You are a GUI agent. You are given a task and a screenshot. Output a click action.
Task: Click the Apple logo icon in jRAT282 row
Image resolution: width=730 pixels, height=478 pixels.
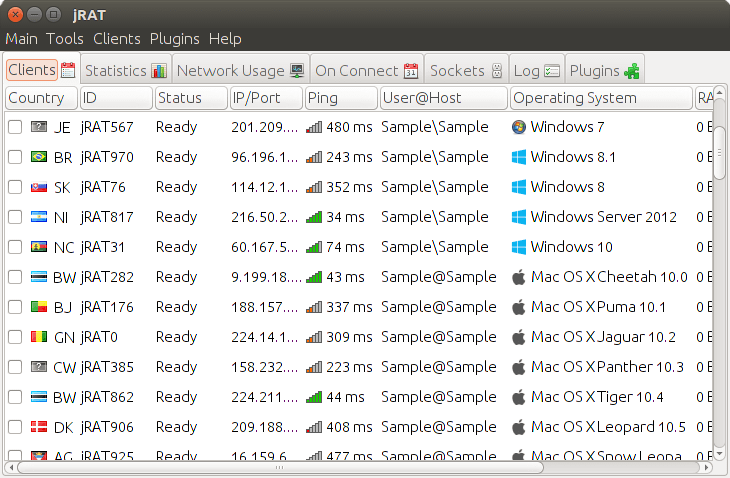[x=518, y=277]
